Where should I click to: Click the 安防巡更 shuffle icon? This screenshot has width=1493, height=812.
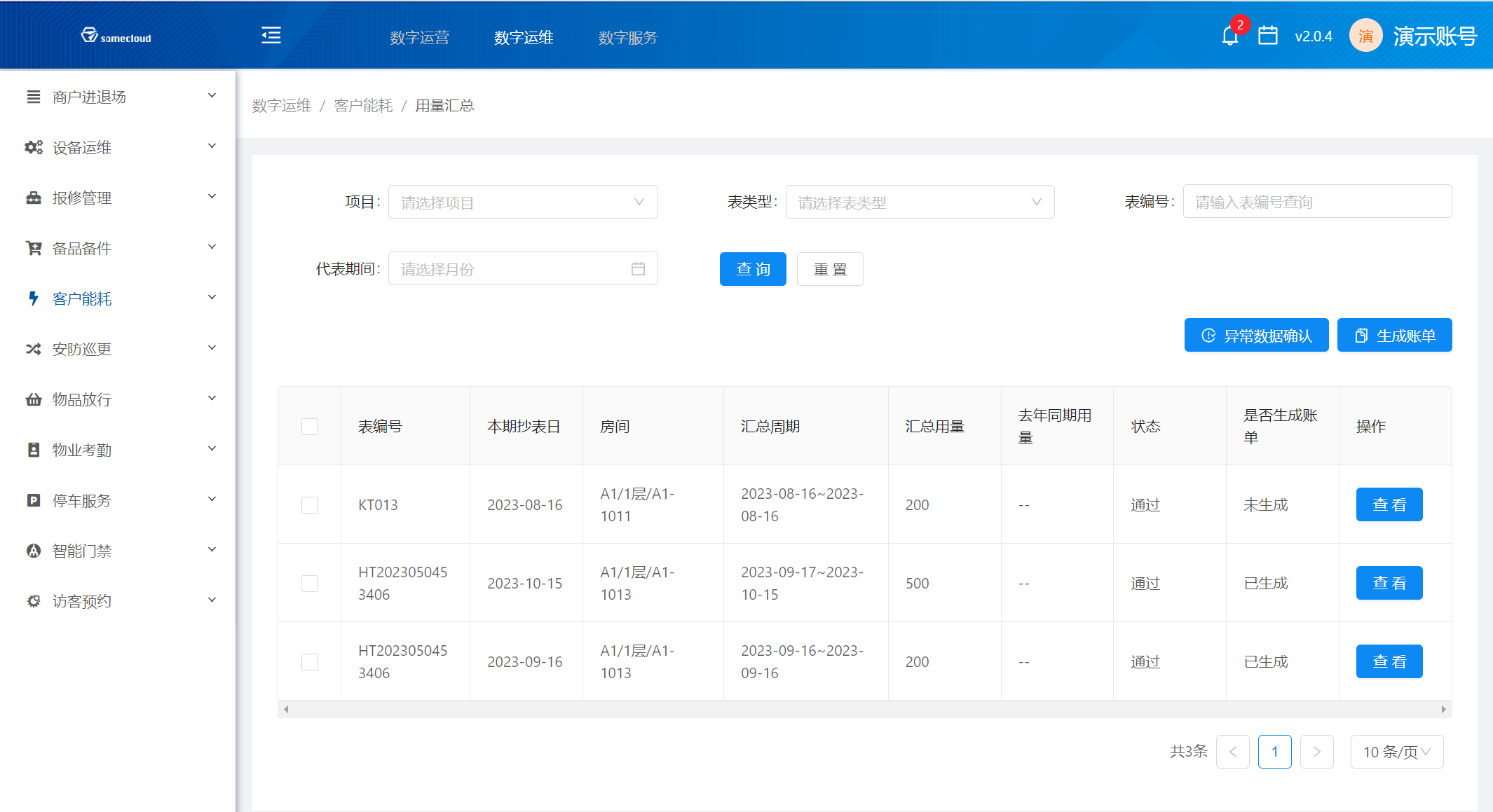pyautogui.click(x=33, y=349)
